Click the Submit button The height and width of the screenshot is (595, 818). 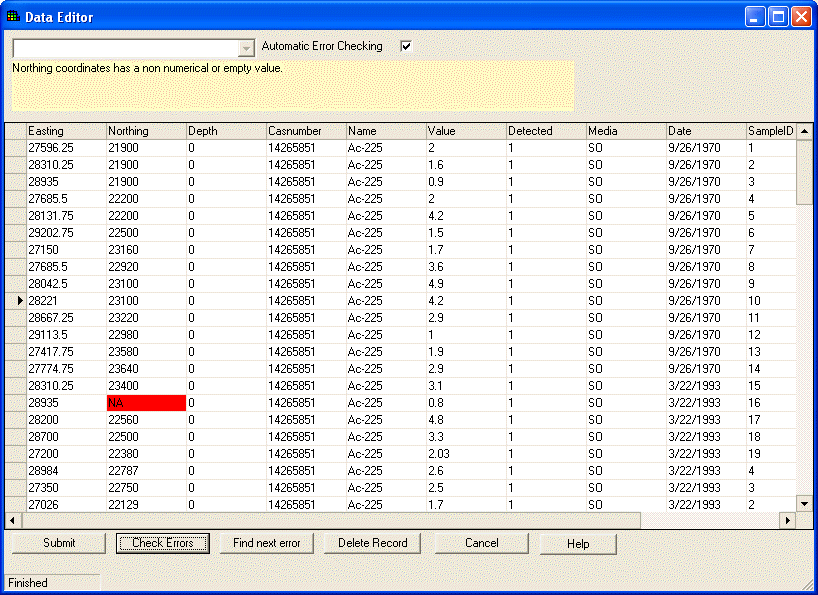[x=58, y=543]
